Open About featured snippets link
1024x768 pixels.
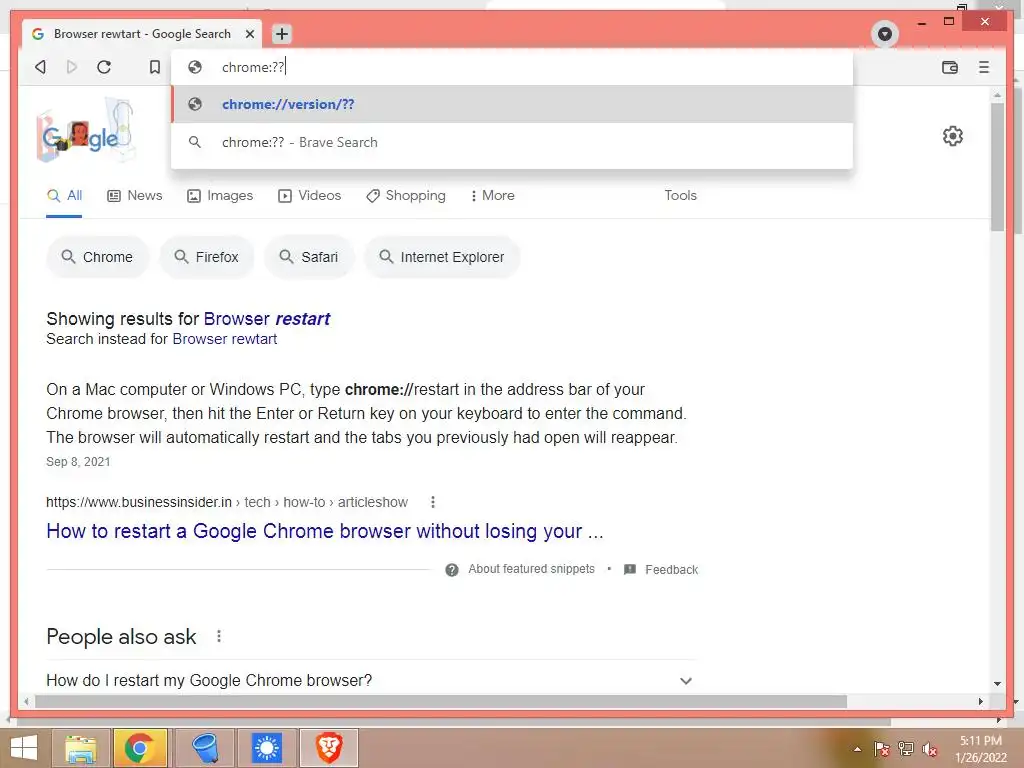point(532,569)
